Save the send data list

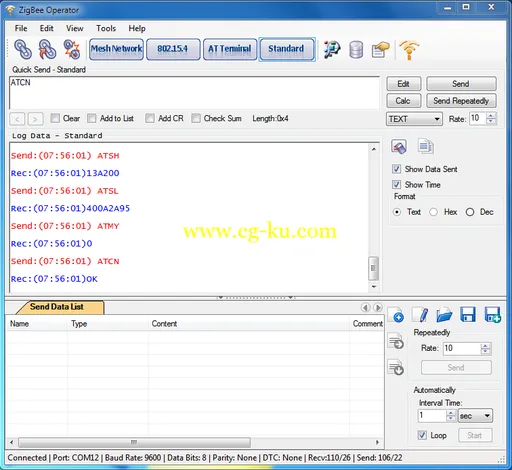468,314
